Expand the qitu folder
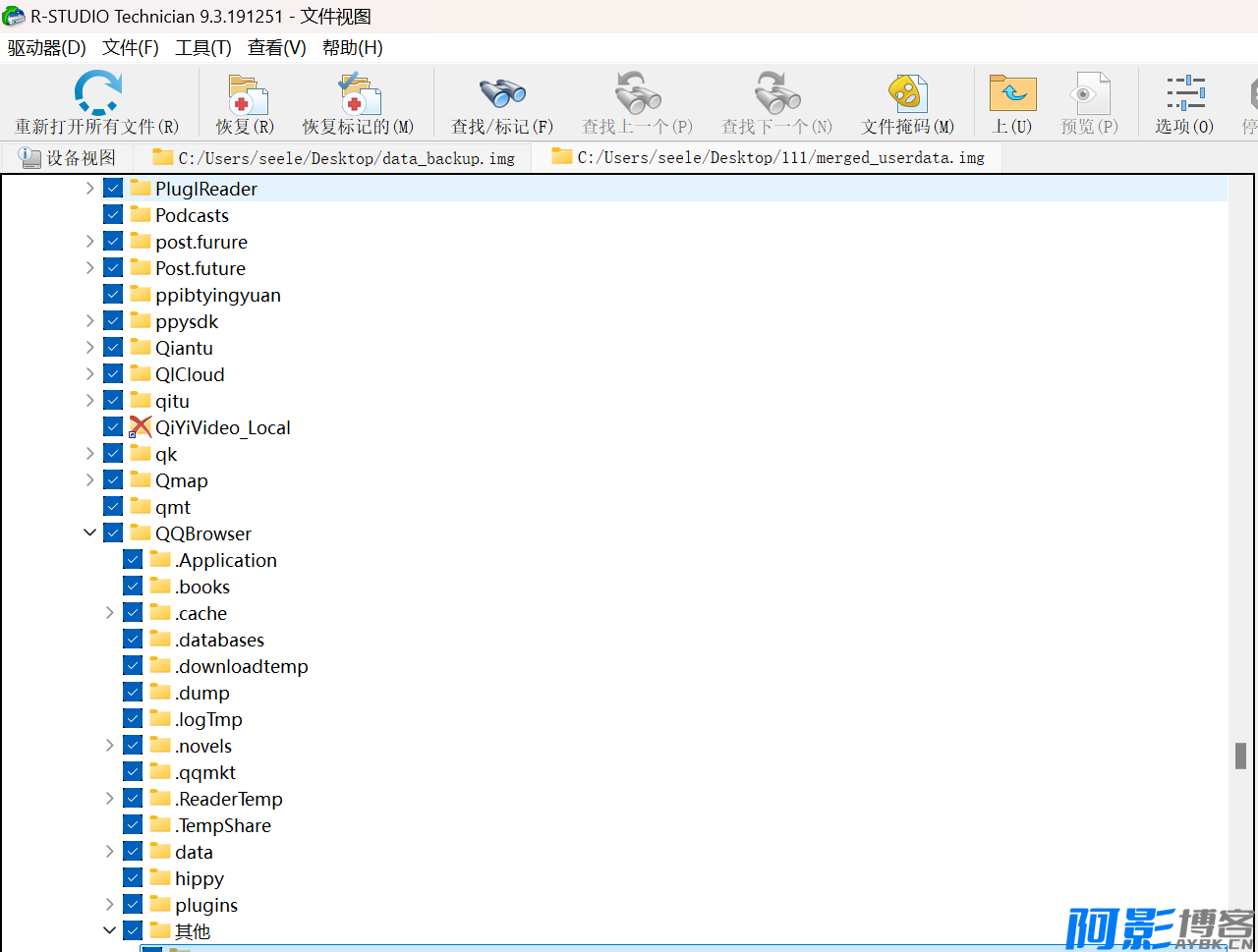1258x952 pixels. coord(90,400)
